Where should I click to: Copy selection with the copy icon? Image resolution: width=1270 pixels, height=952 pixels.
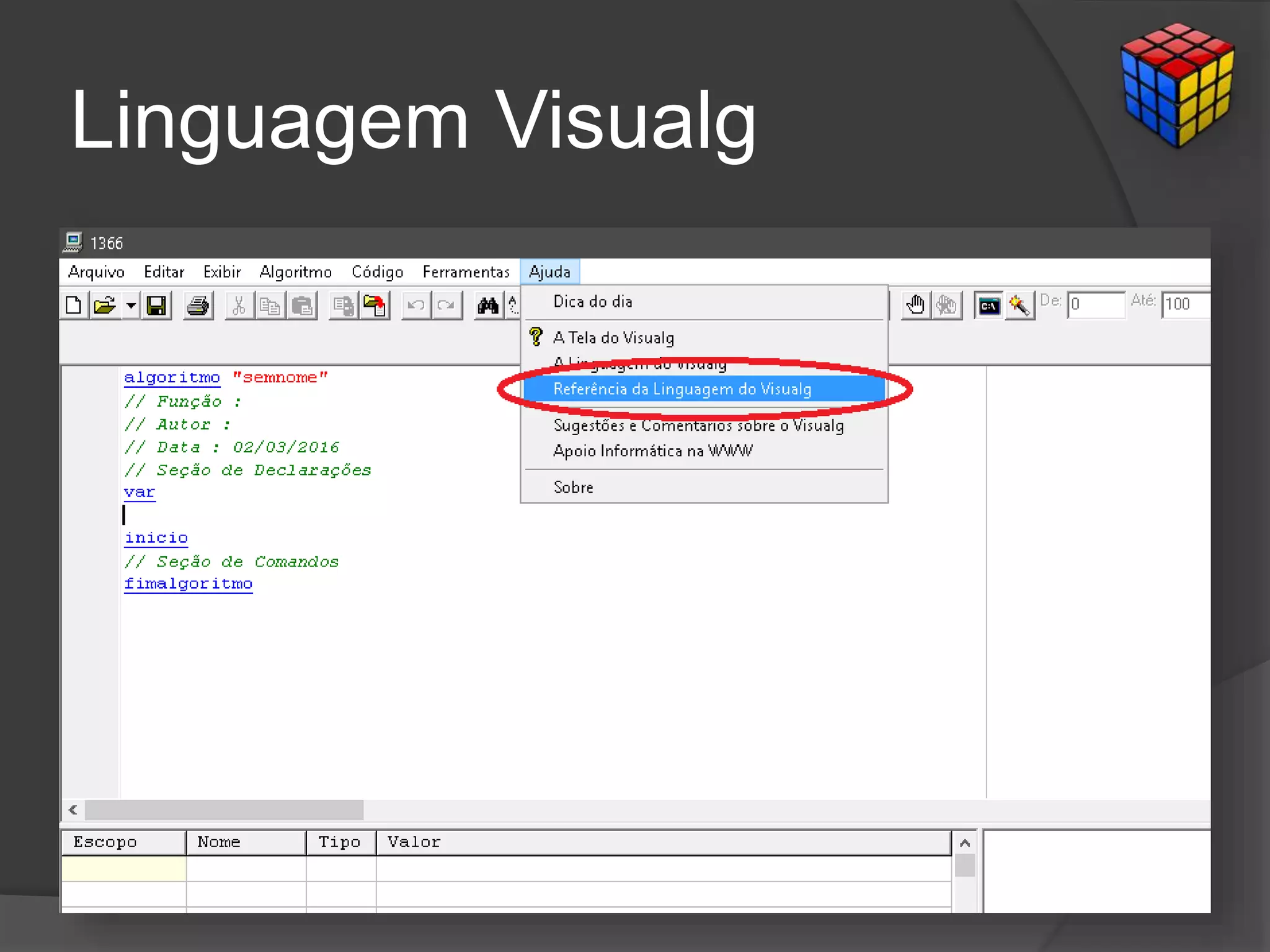270,306
